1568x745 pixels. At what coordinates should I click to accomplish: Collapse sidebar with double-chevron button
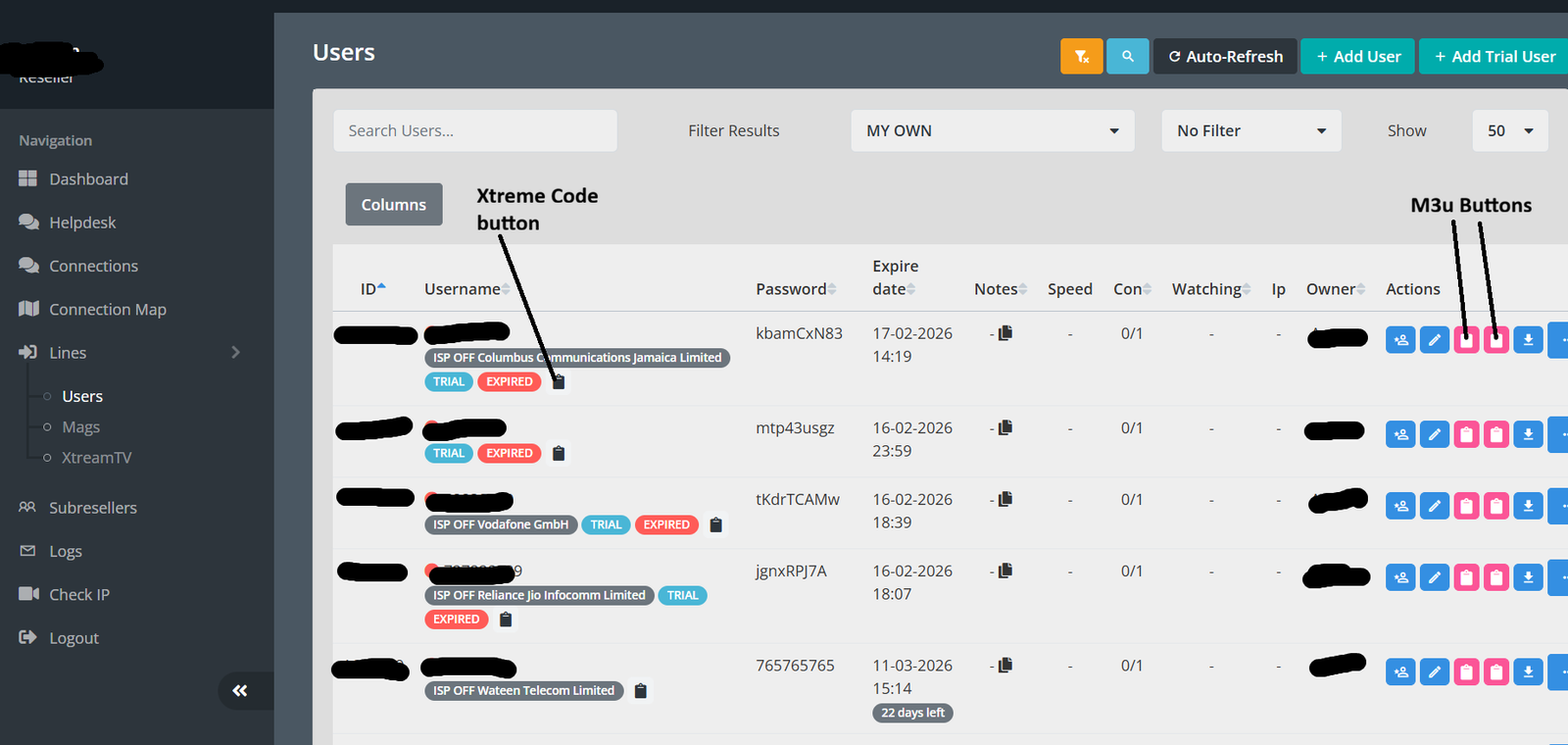point(240,691)
